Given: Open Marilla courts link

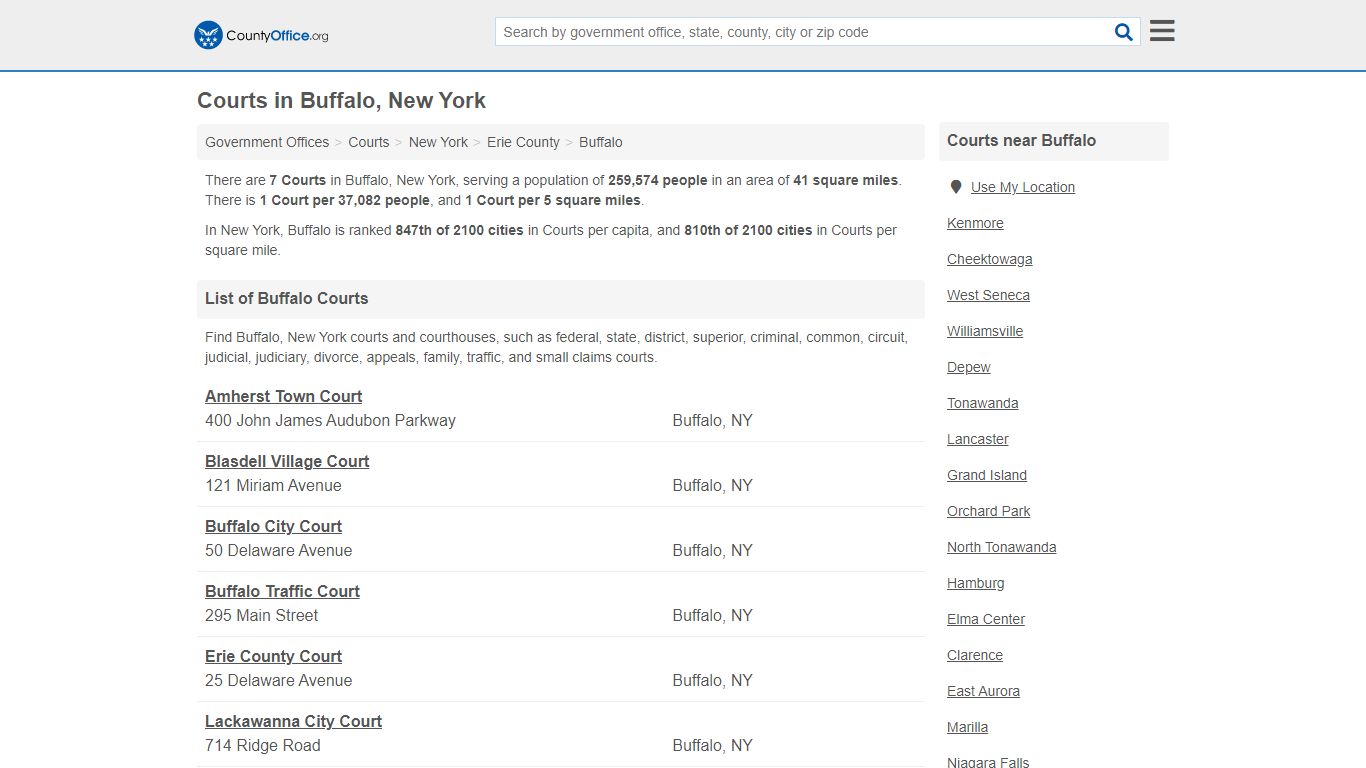Looking at the screenshot, I should (967, 727).
